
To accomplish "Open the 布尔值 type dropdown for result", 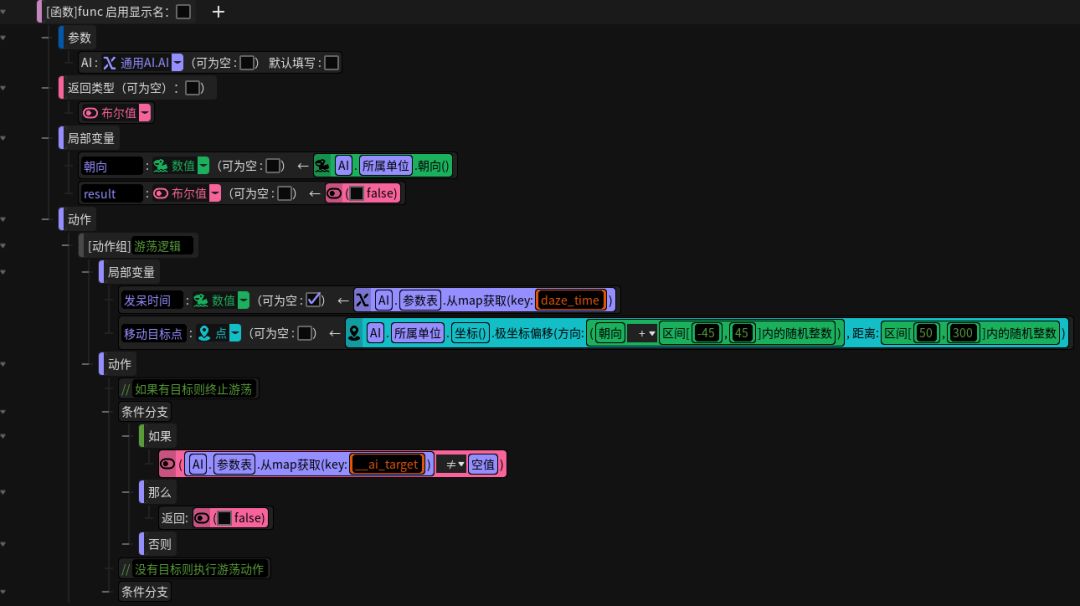I will [x=215, y=194].
